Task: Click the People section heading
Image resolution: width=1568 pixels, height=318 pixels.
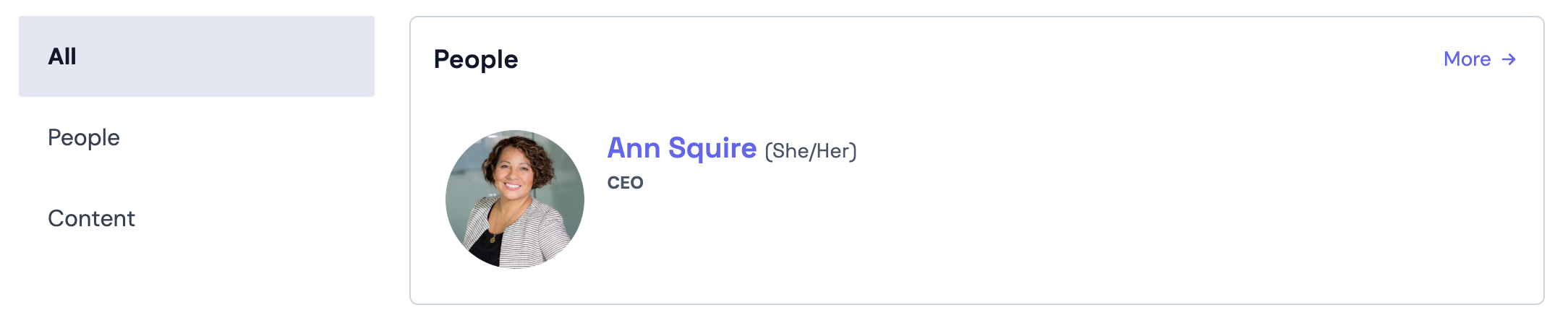Action: coord(476,59)
